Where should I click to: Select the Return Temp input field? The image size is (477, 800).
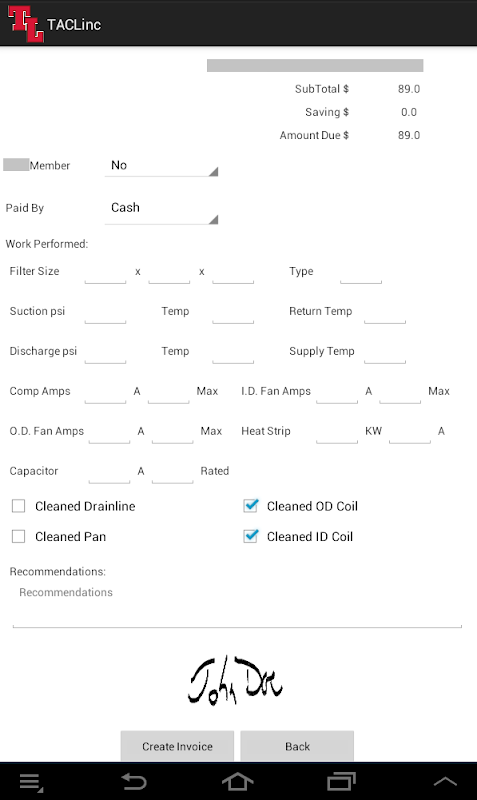pyautogui.click(x=385, y=312)
